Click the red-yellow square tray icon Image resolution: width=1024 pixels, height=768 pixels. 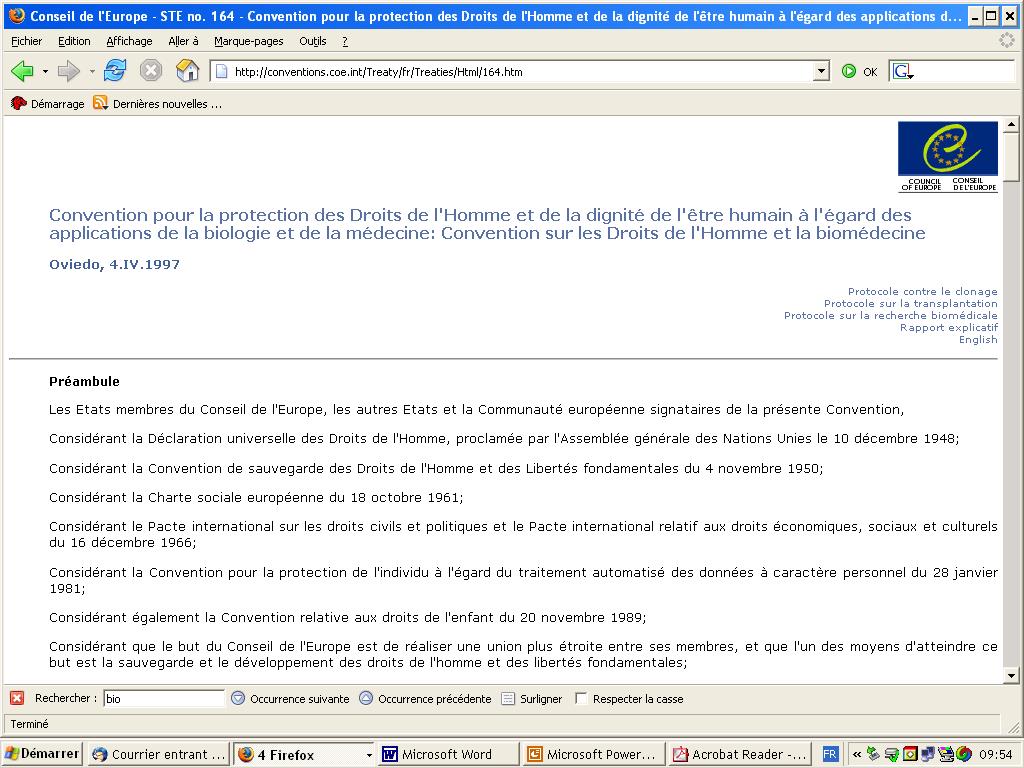pos(910,754)
